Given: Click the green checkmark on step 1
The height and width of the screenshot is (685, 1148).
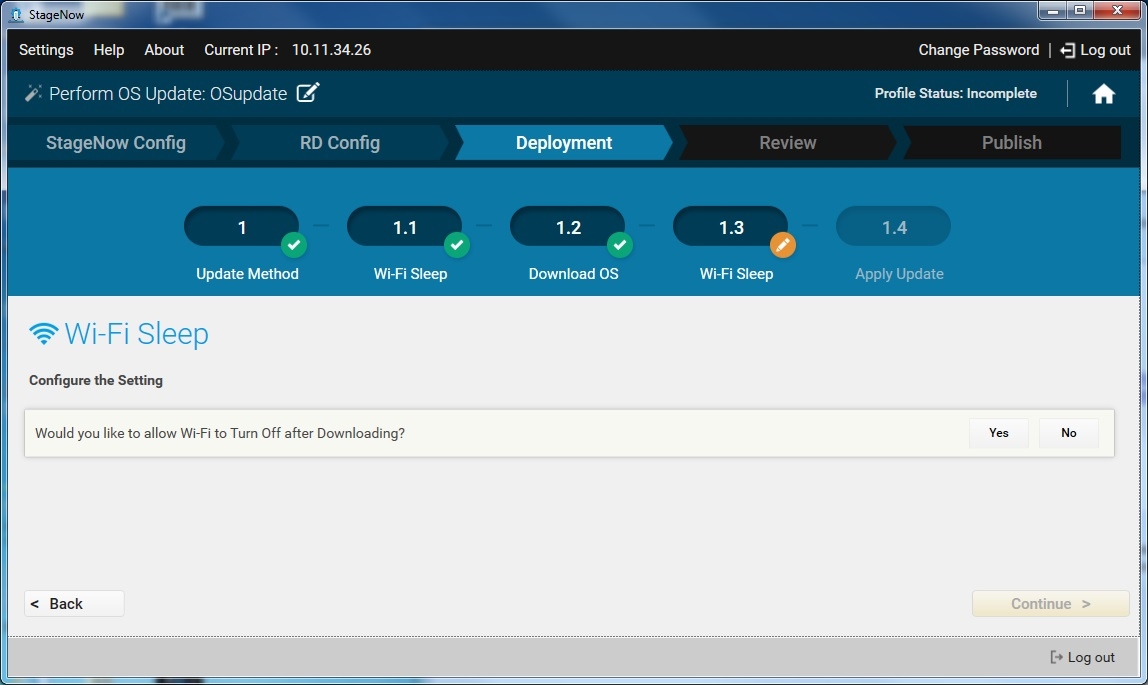Looking at the screenshot, I should (x=293, y=244).
